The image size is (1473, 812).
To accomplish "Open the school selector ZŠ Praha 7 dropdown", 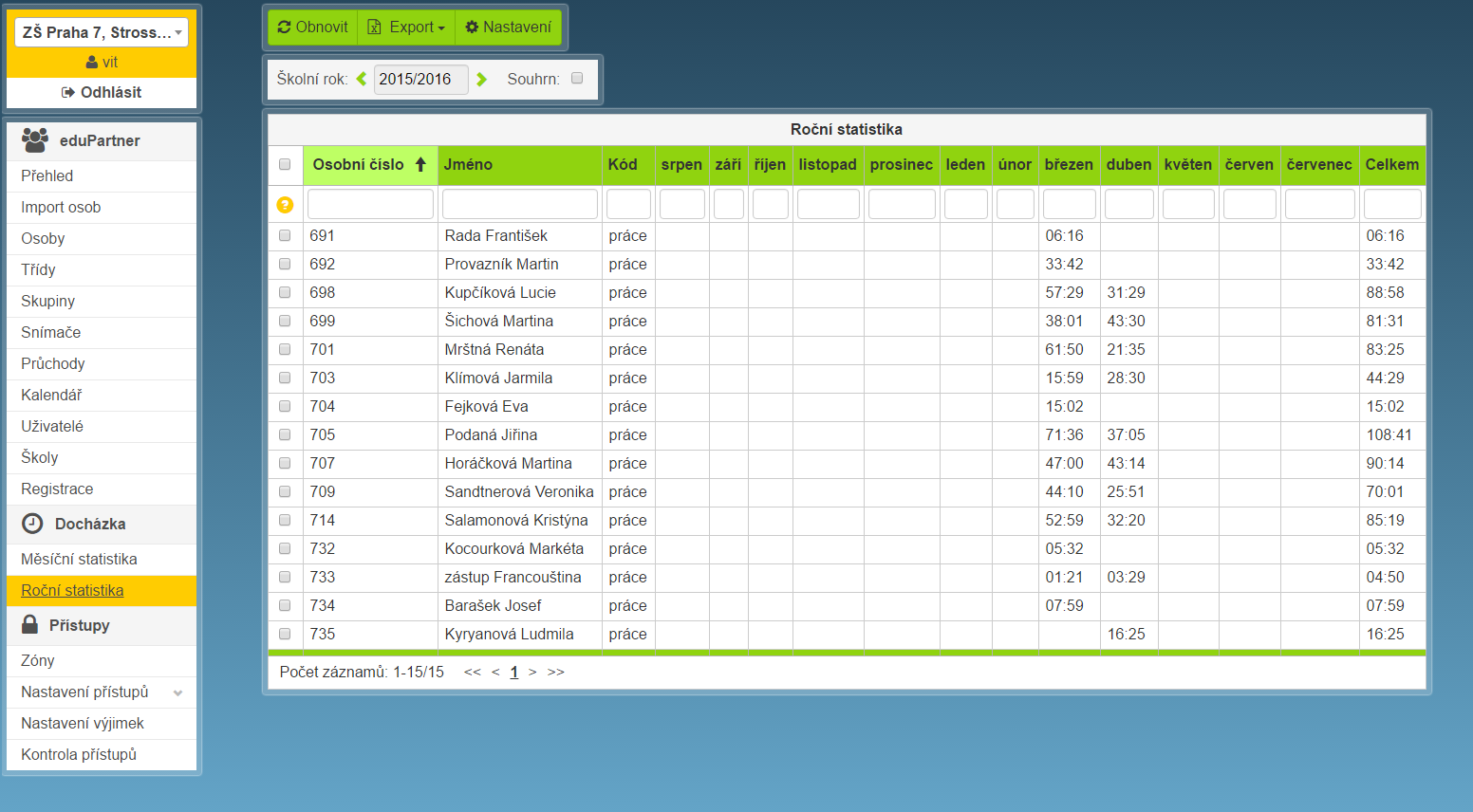I will click(102, 32).
